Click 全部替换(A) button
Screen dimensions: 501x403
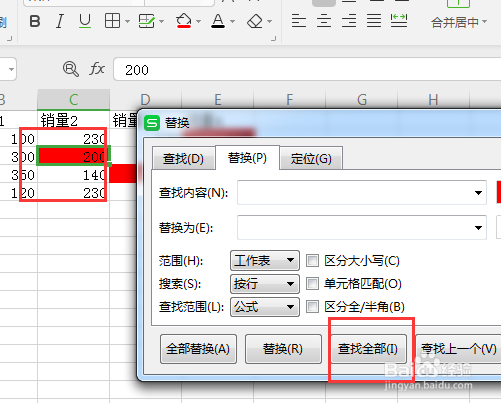coord(198,349)
